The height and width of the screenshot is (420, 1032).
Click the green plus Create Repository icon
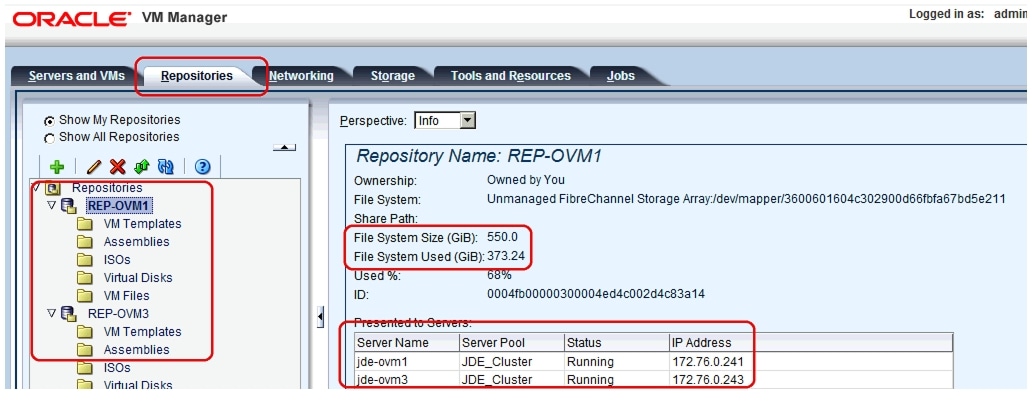57,167
